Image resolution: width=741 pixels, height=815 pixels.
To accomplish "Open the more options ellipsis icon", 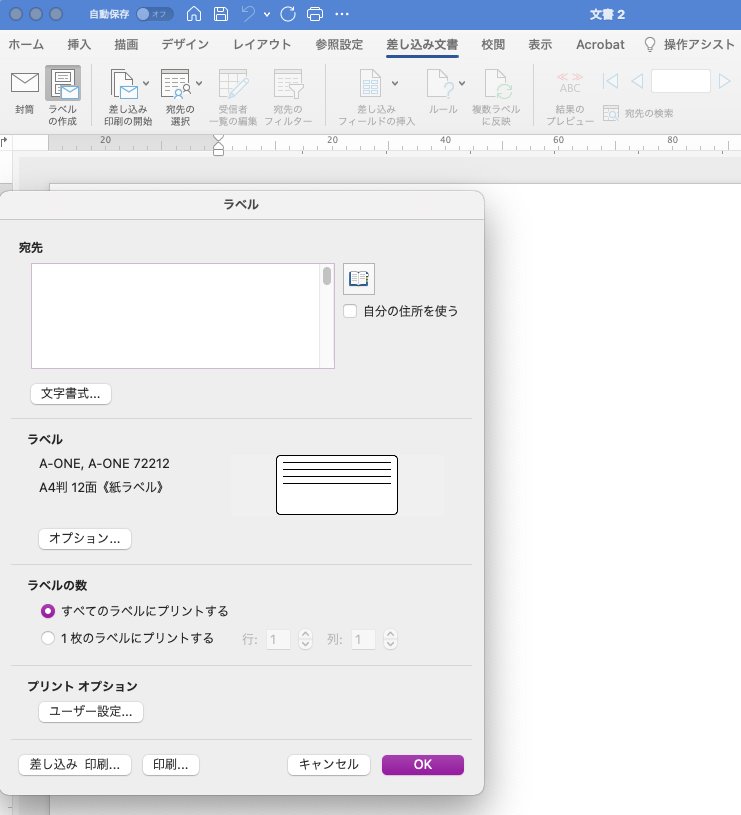I will (x=342, y=14).
